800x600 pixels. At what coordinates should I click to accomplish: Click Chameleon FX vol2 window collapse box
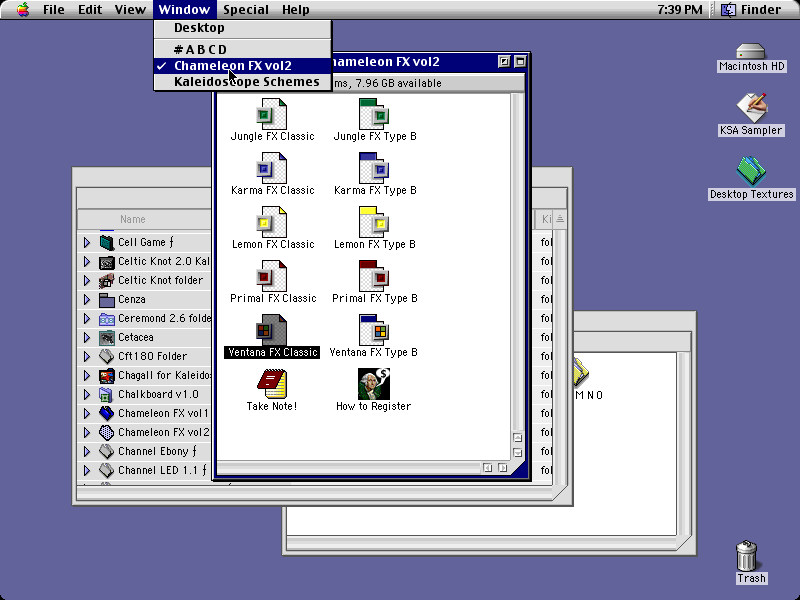(x=520, y=62)
